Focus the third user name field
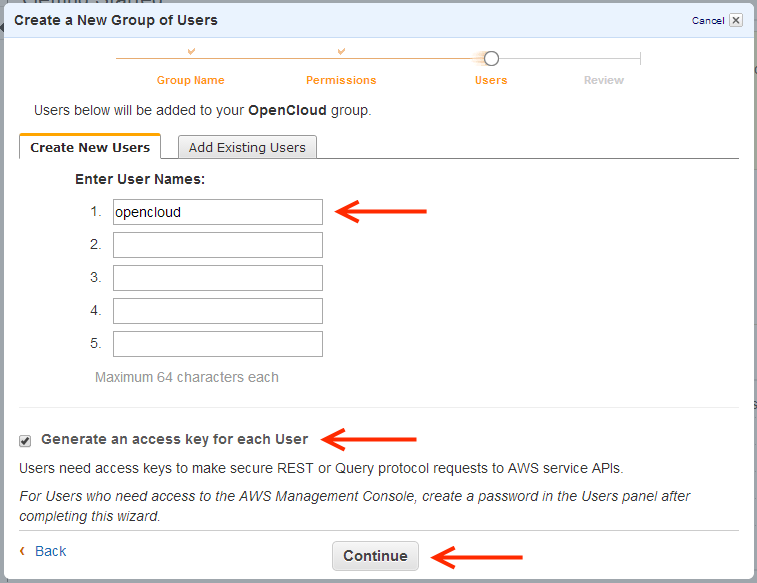 coord(217,278)
